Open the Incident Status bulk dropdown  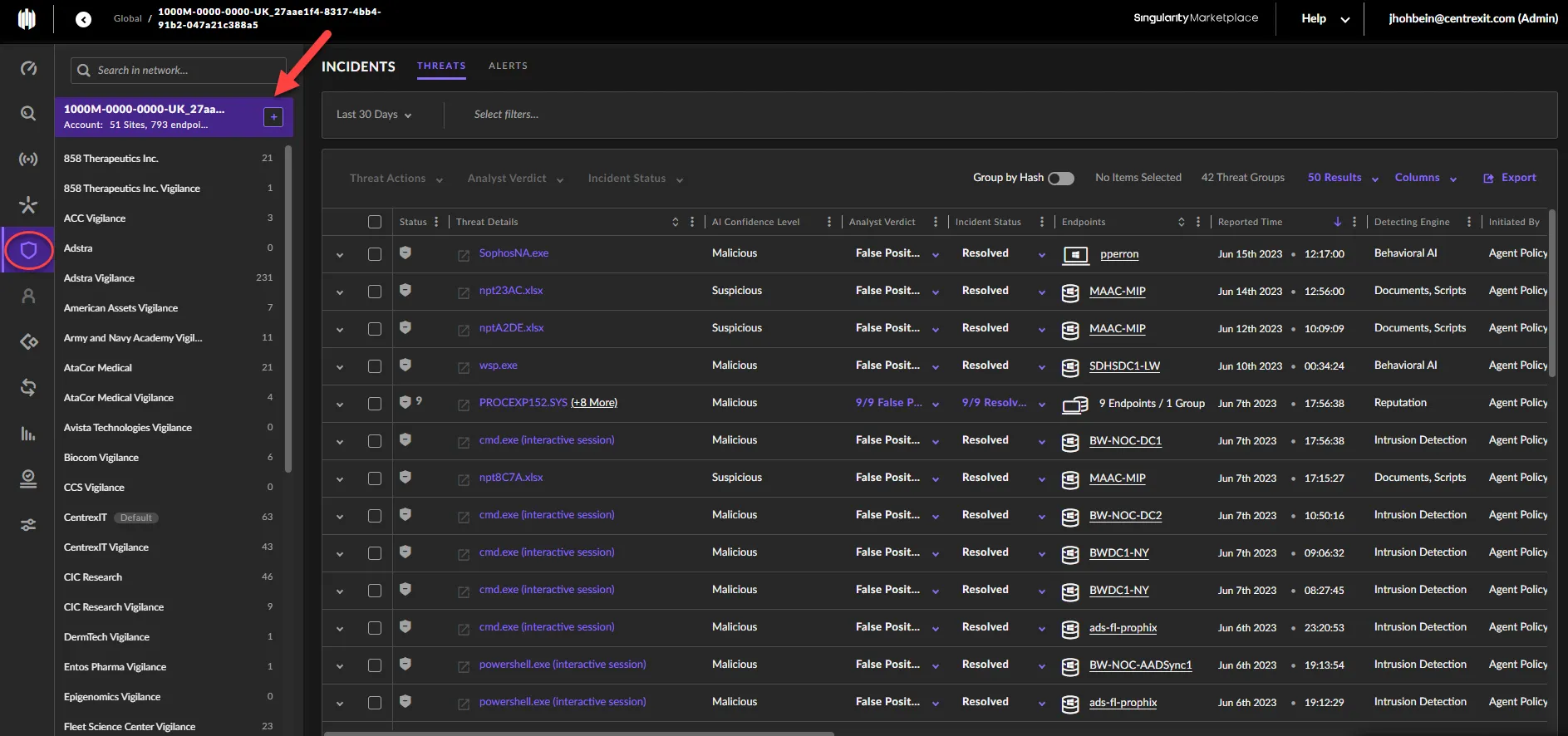636,179
